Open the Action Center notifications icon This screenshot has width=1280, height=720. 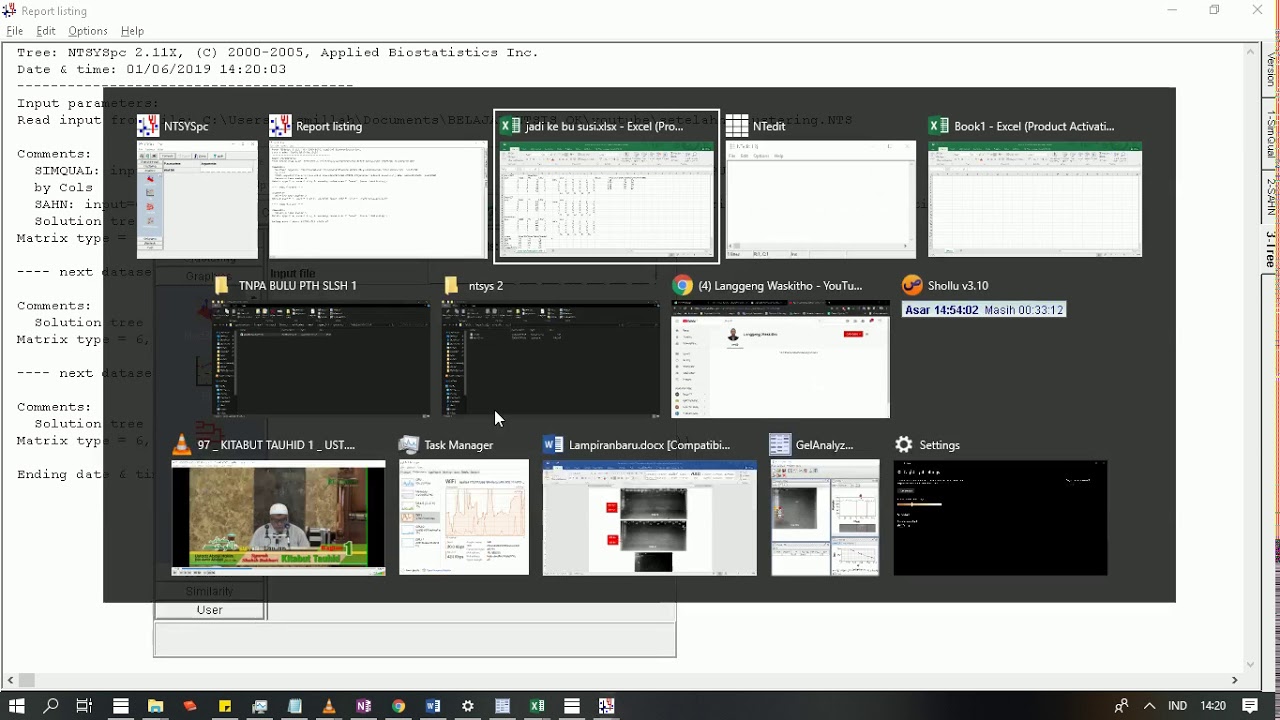point(1250,706)
